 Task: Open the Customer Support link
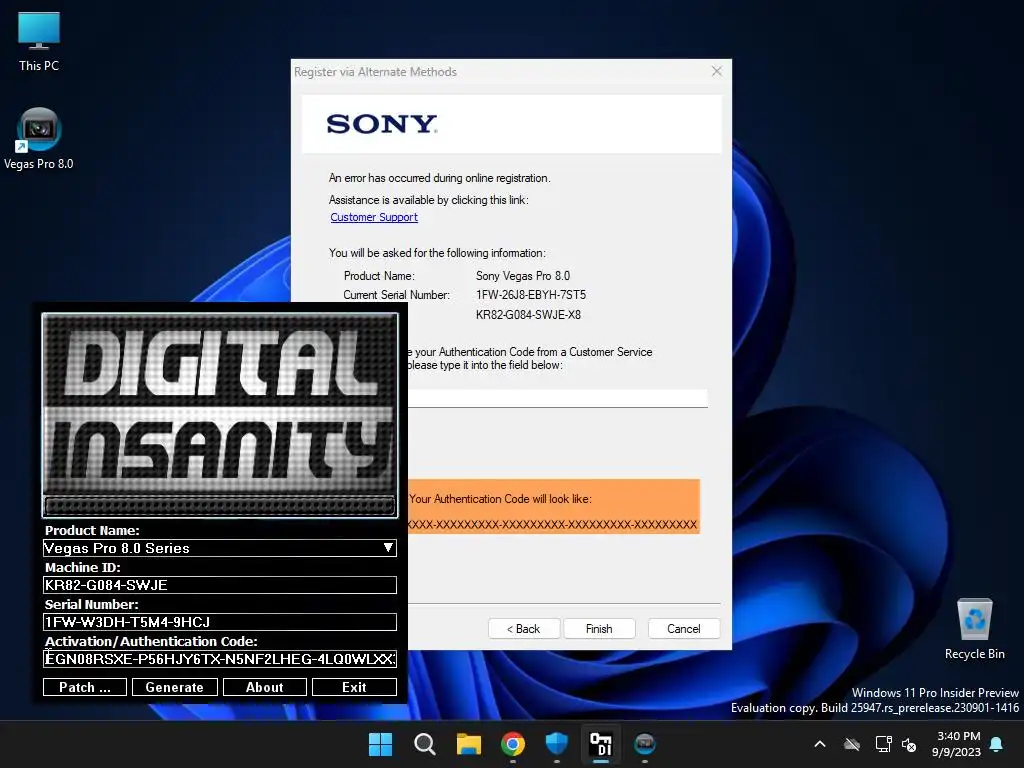pyautogui.click(x=374, y=217)
